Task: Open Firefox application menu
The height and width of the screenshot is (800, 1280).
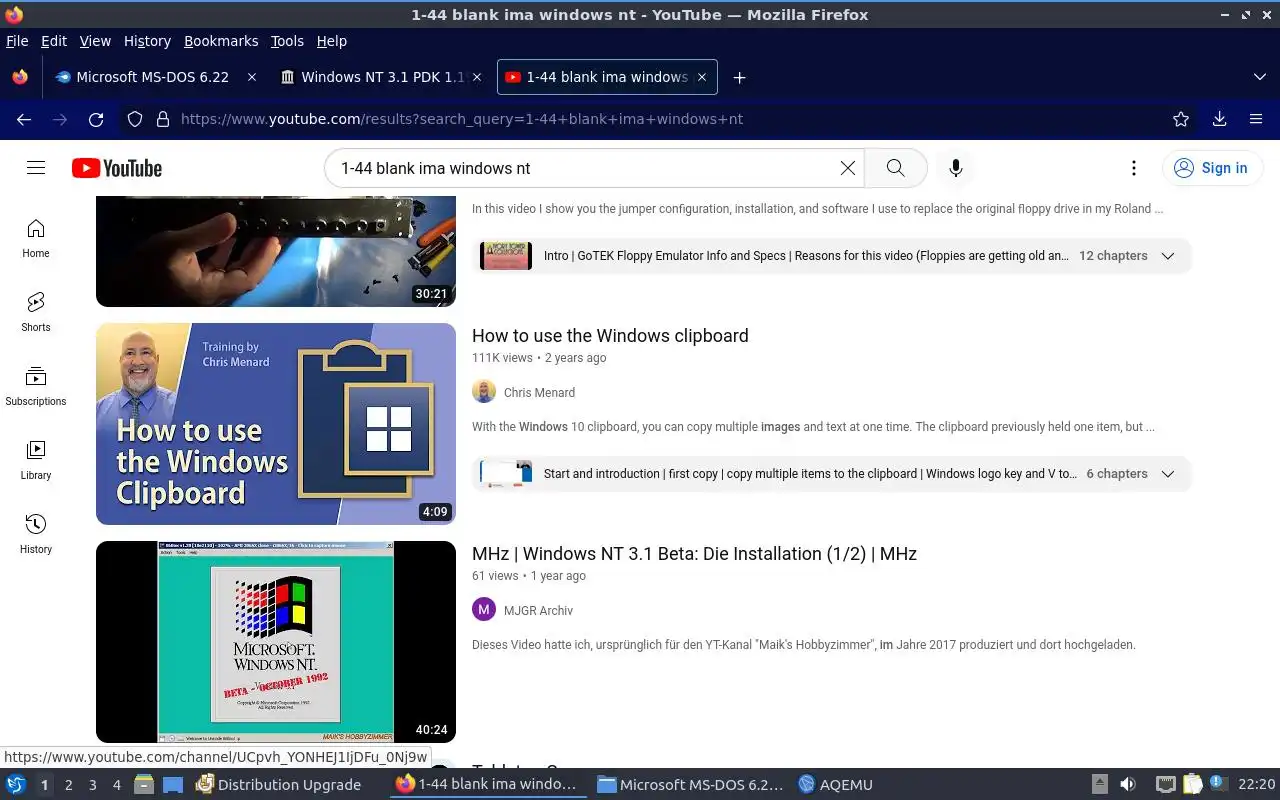Action: [1256, 119]
